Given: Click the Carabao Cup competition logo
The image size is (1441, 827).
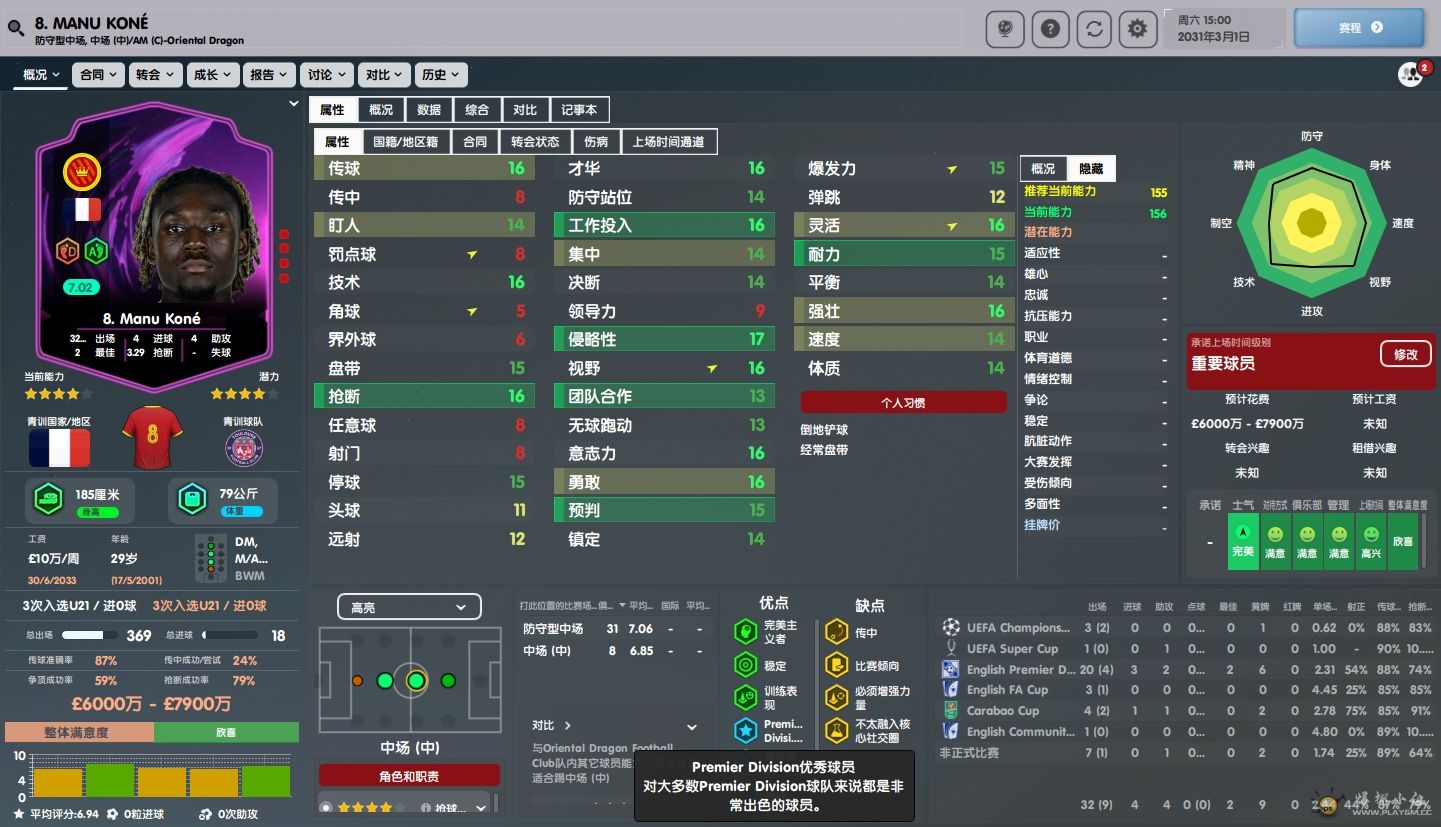Looking at the screenshot, I should point(950,711).
